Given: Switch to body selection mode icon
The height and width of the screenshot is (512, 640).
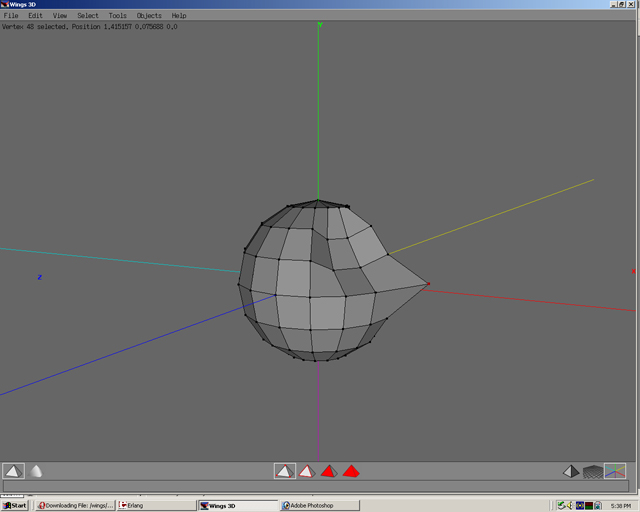Looking at the screenshot, I should pos(351,471).
